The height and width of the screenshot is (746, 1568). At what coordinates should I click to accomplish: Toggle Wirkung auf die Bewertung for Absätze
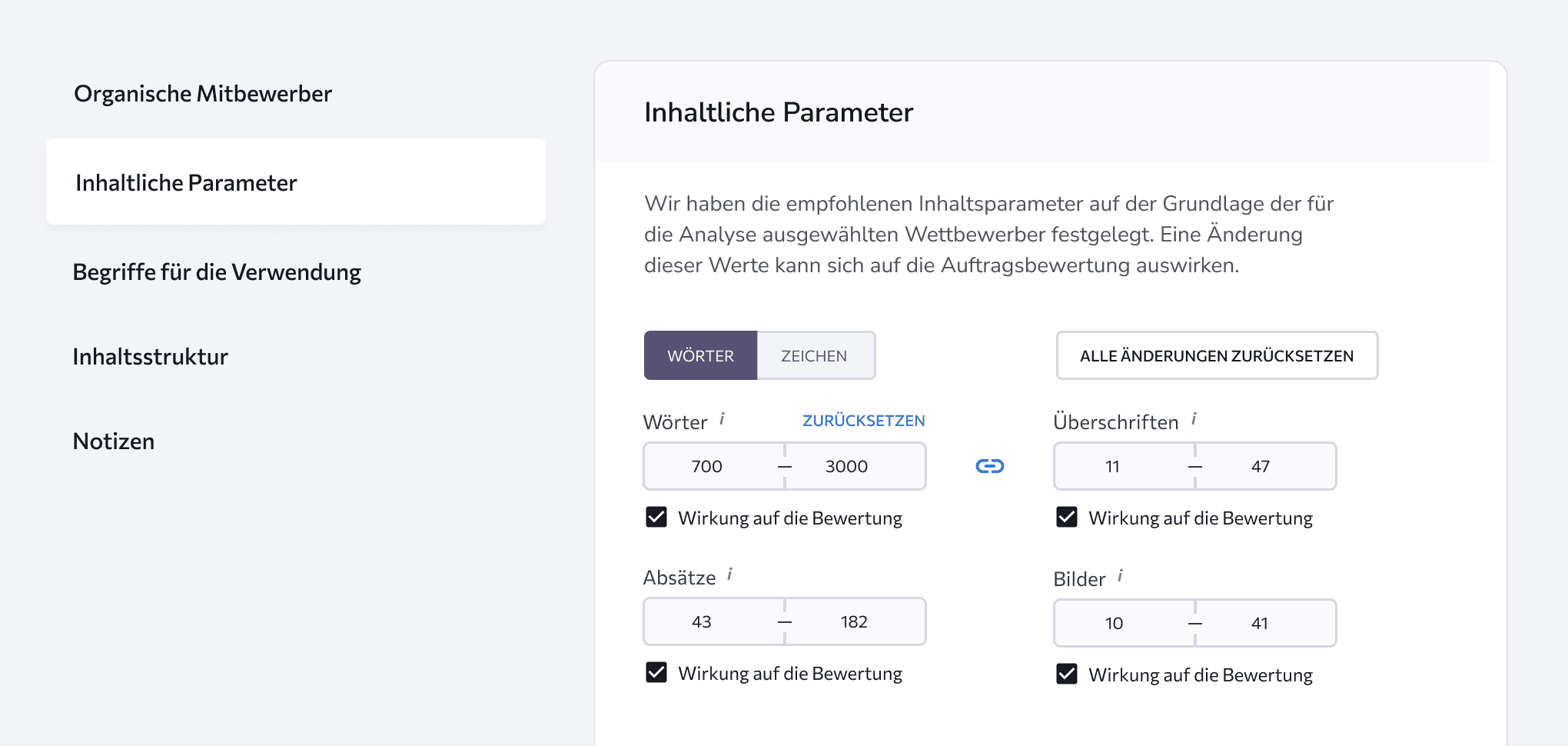pos(656,672)
